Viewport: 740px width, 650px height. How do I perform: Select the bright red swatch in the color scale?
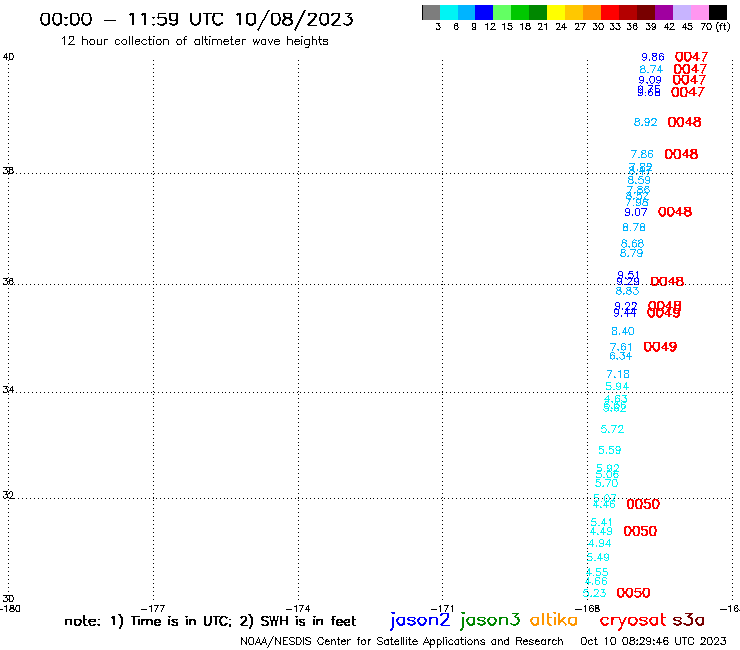coord(610,12)
